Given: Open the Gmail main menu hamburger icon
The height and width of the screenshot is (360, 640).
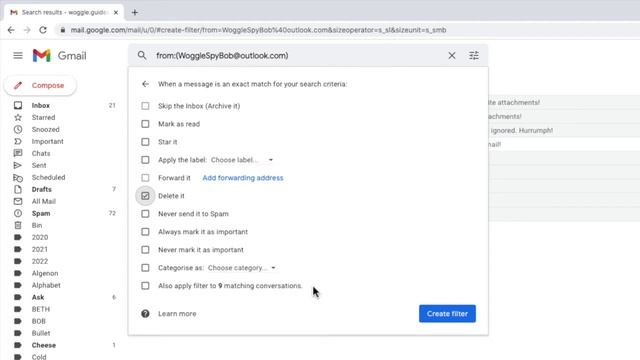Looking at the screenshot, I should 18,55.
